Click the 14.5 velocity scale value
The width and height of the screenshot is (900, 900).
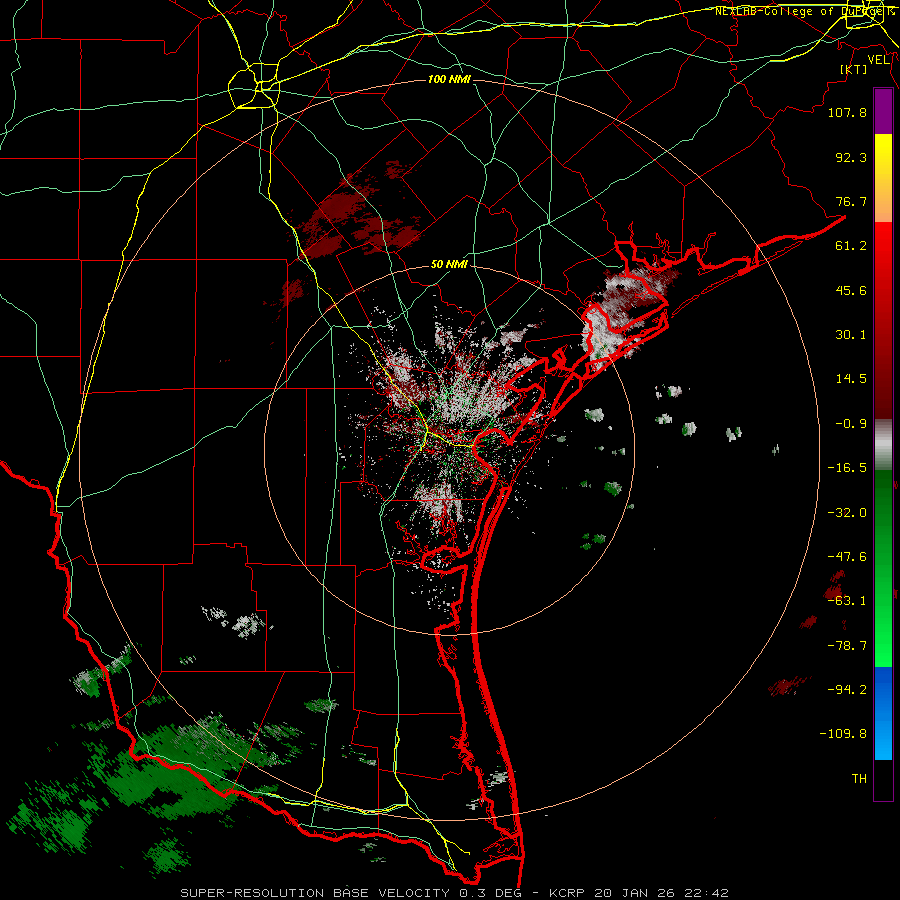click(x=851, y=379)
